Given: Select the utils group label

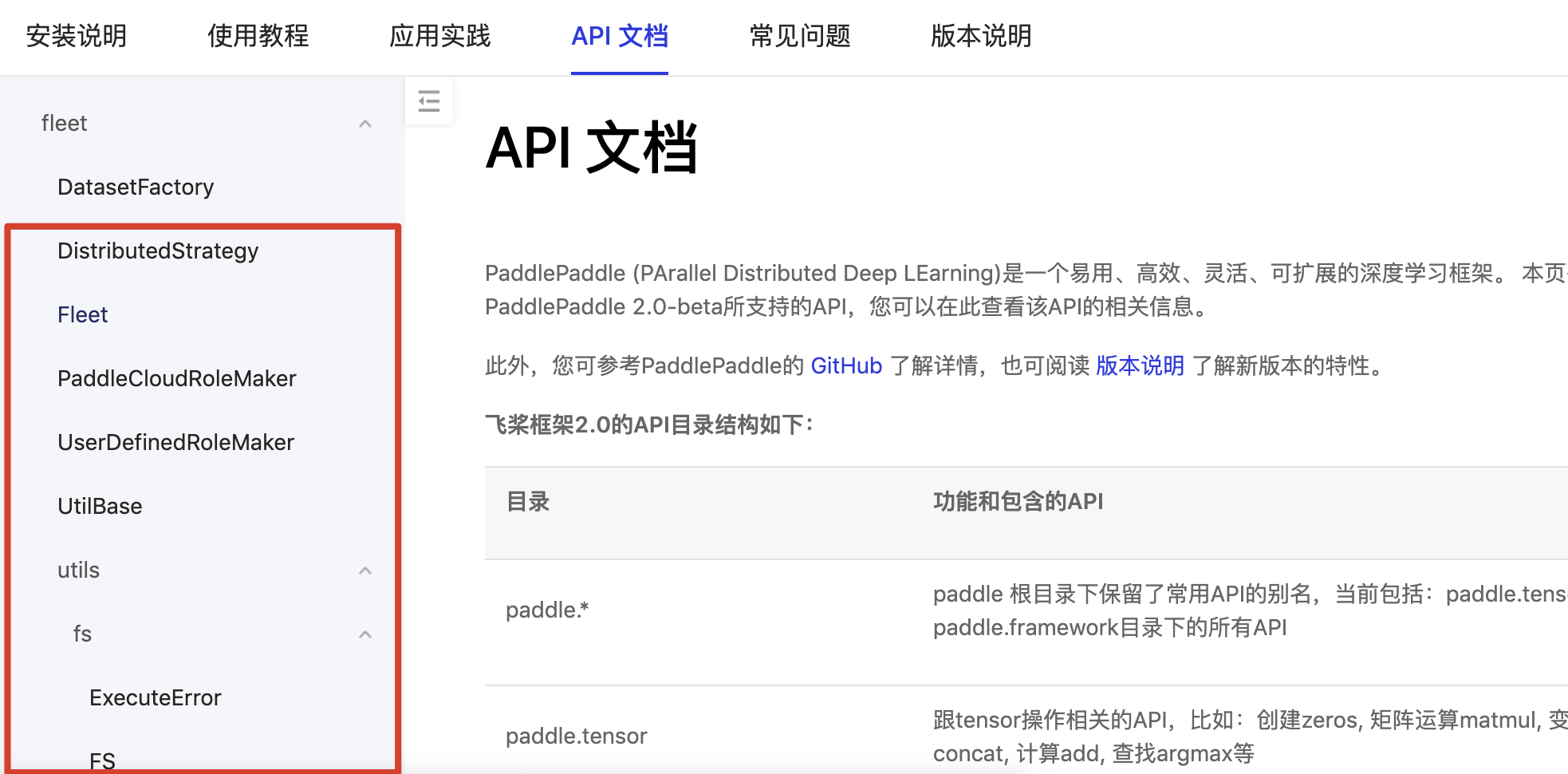Looking at the screenshot, I should [x=78, y=570].
